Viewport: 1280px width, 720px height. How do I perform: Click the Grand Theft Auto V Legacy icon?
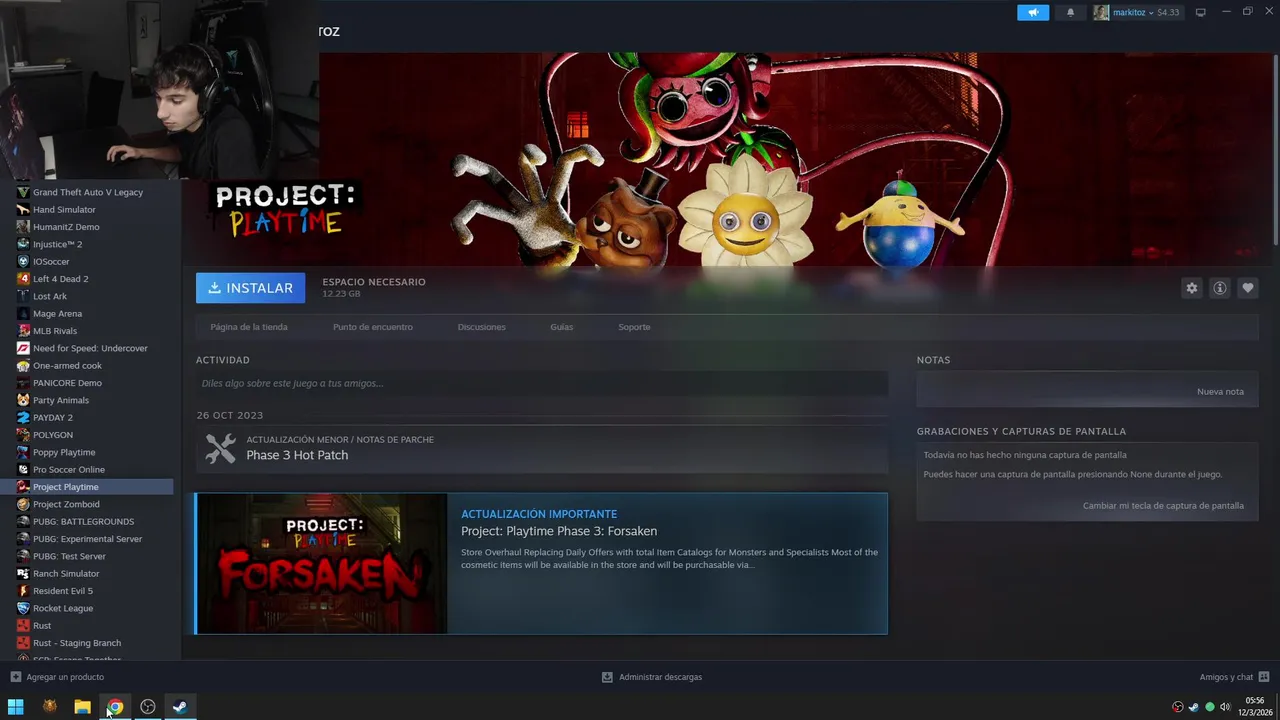23,192
